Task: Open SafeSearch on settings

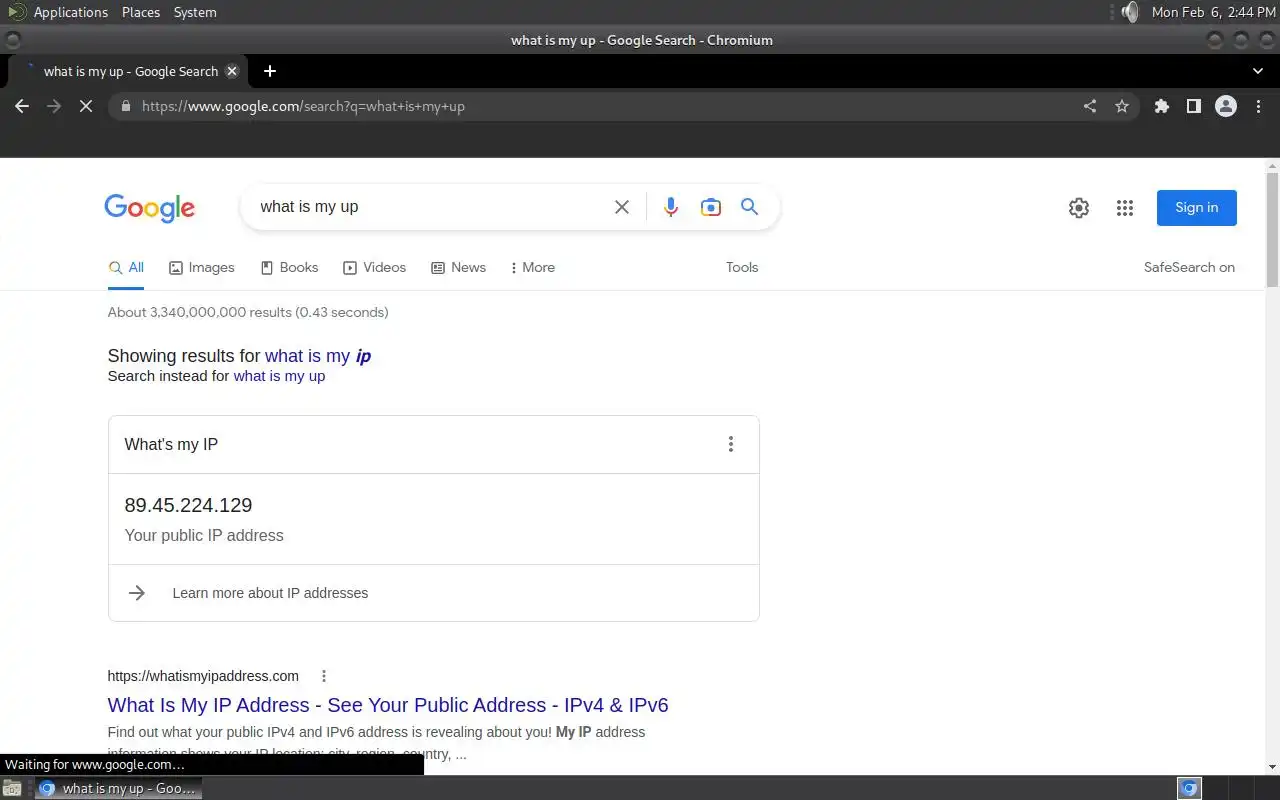Action: [x=1189, y=267]
